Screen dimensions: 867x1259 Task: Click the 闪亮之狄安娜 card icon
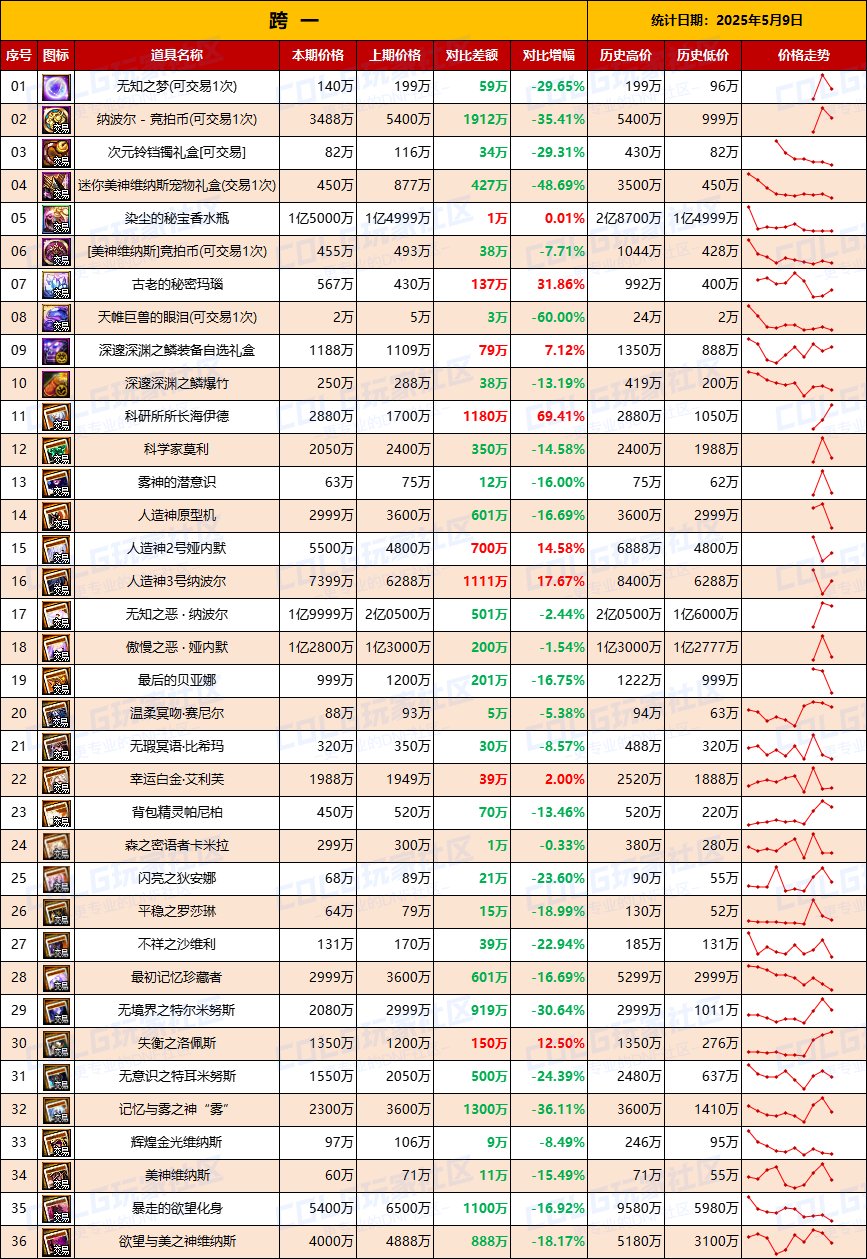coord(55,879)
